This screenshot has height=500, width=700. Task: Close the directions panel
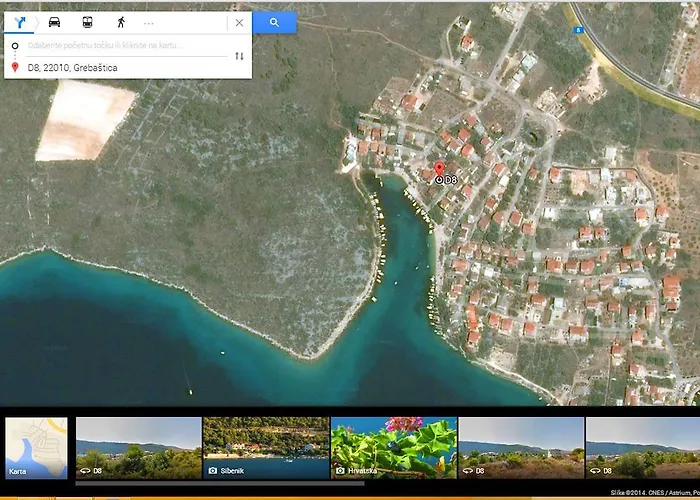click(239, 22)
